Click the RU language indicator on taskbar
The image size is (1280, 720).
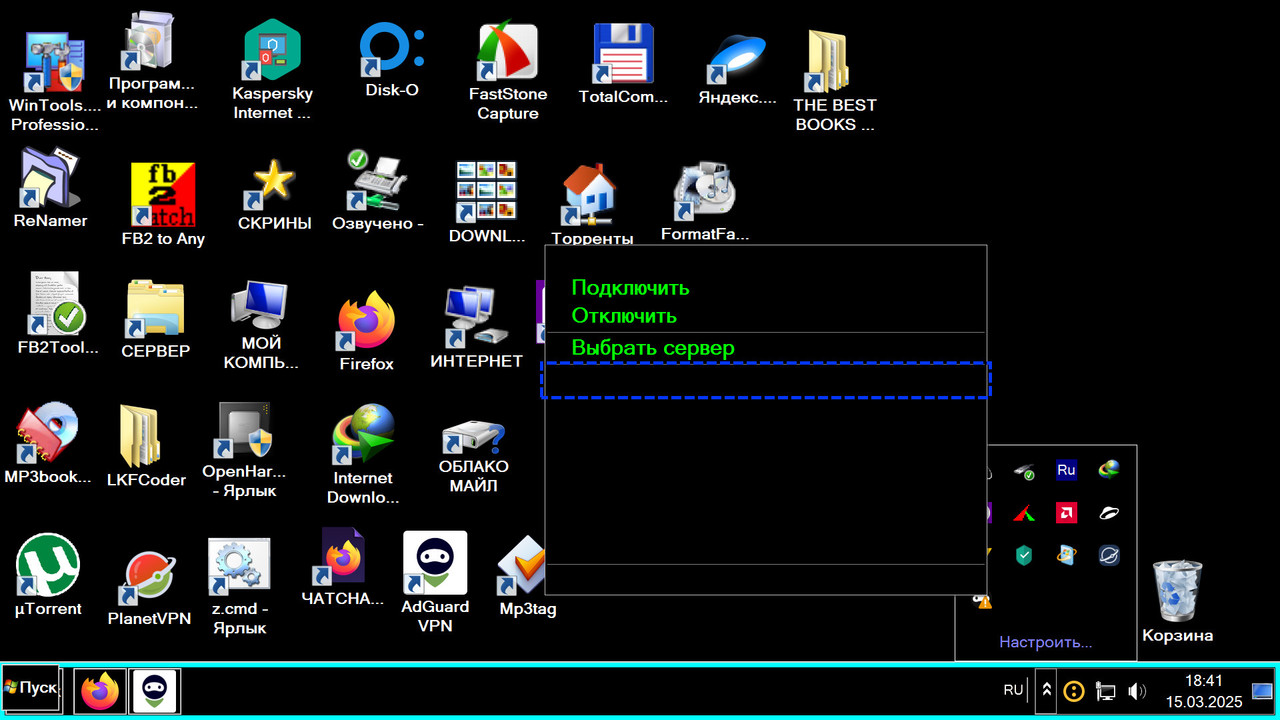tap(1013, 690)
